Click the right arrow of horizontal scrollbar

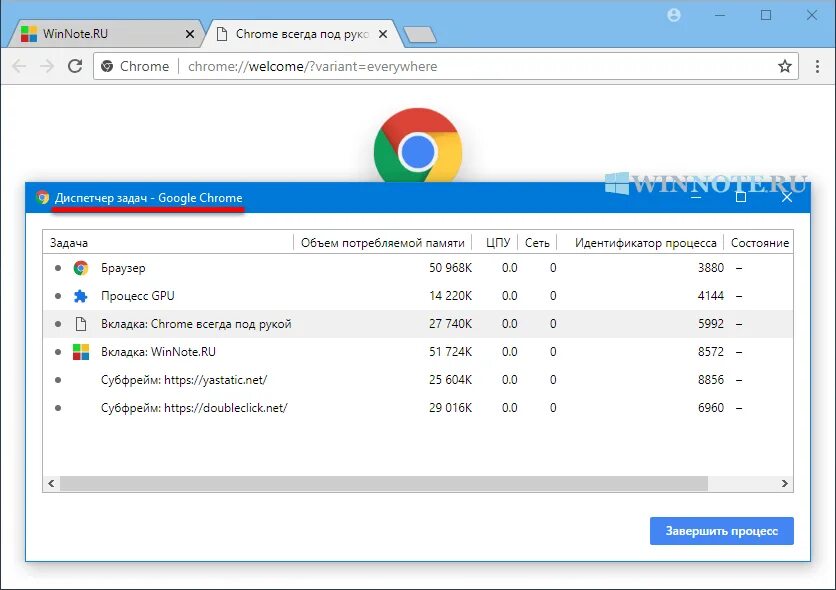click(x=785, y=483)
